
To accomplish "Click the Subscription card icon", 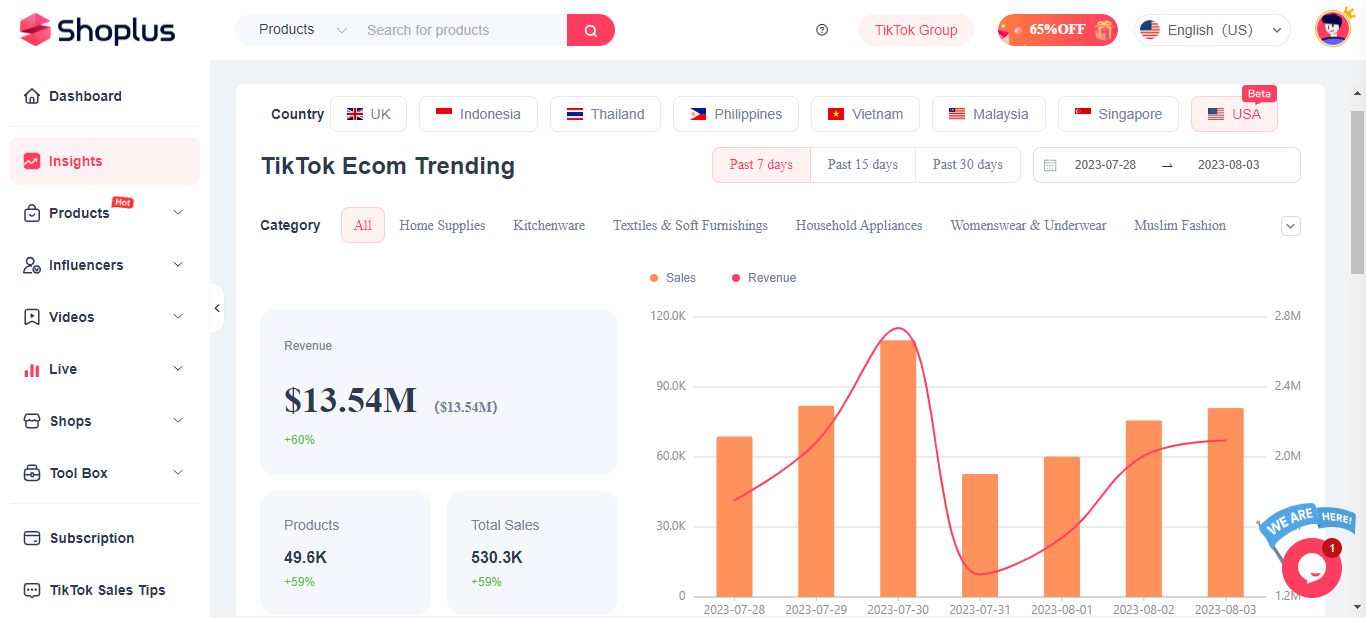I will (32, 538).
